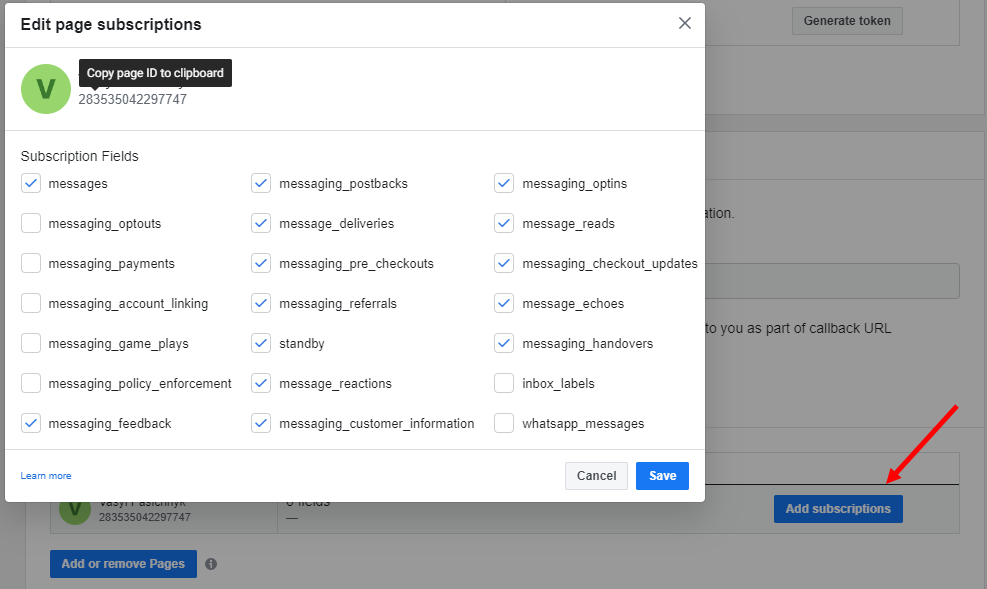Viewport: 987px width, 589px height.
Task: Enable the messaging_optouts checkbox
Action: [x=31, y=223]
